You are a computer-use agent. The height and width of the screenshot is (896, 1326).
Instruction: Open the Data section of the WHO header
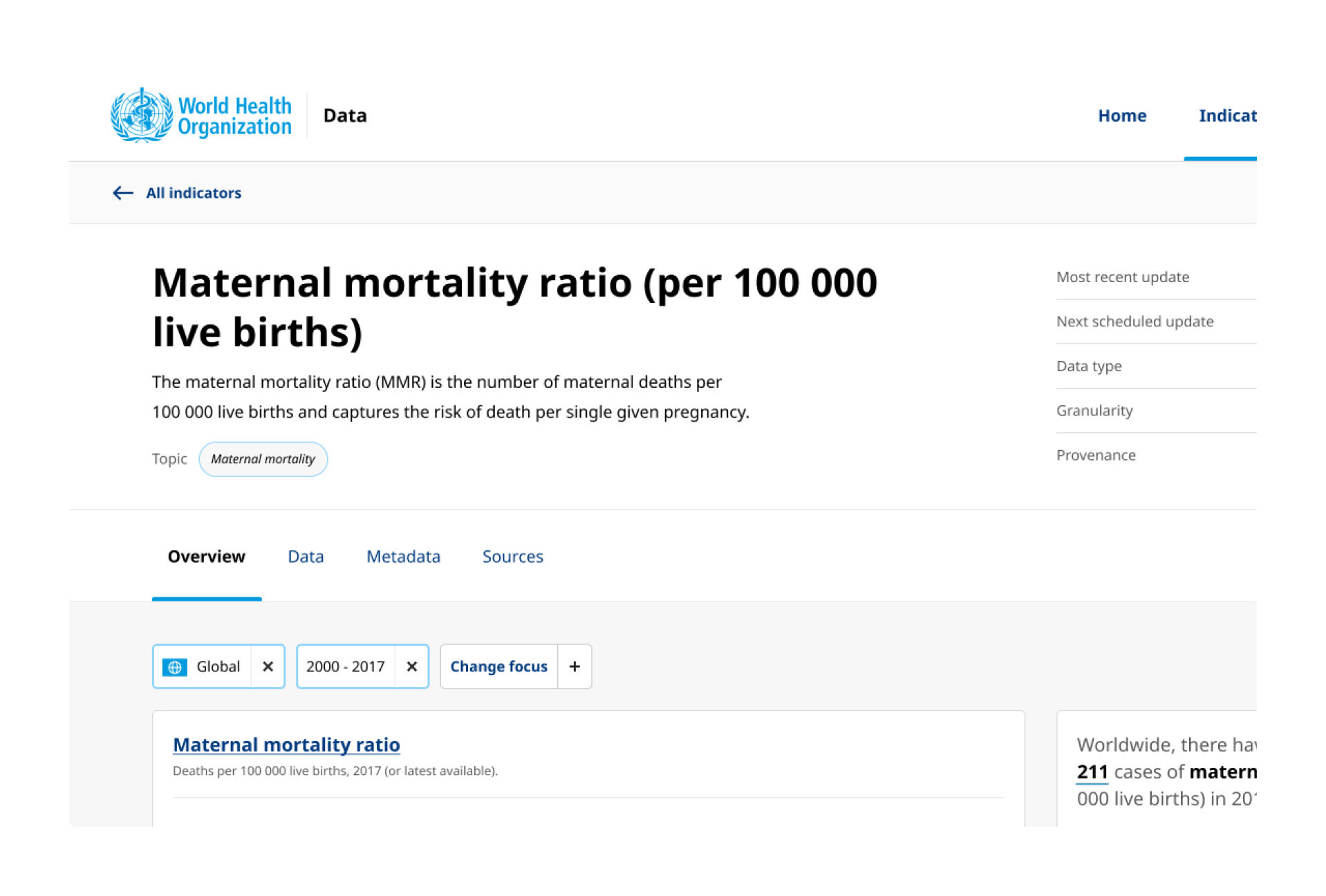click(345, 115)
